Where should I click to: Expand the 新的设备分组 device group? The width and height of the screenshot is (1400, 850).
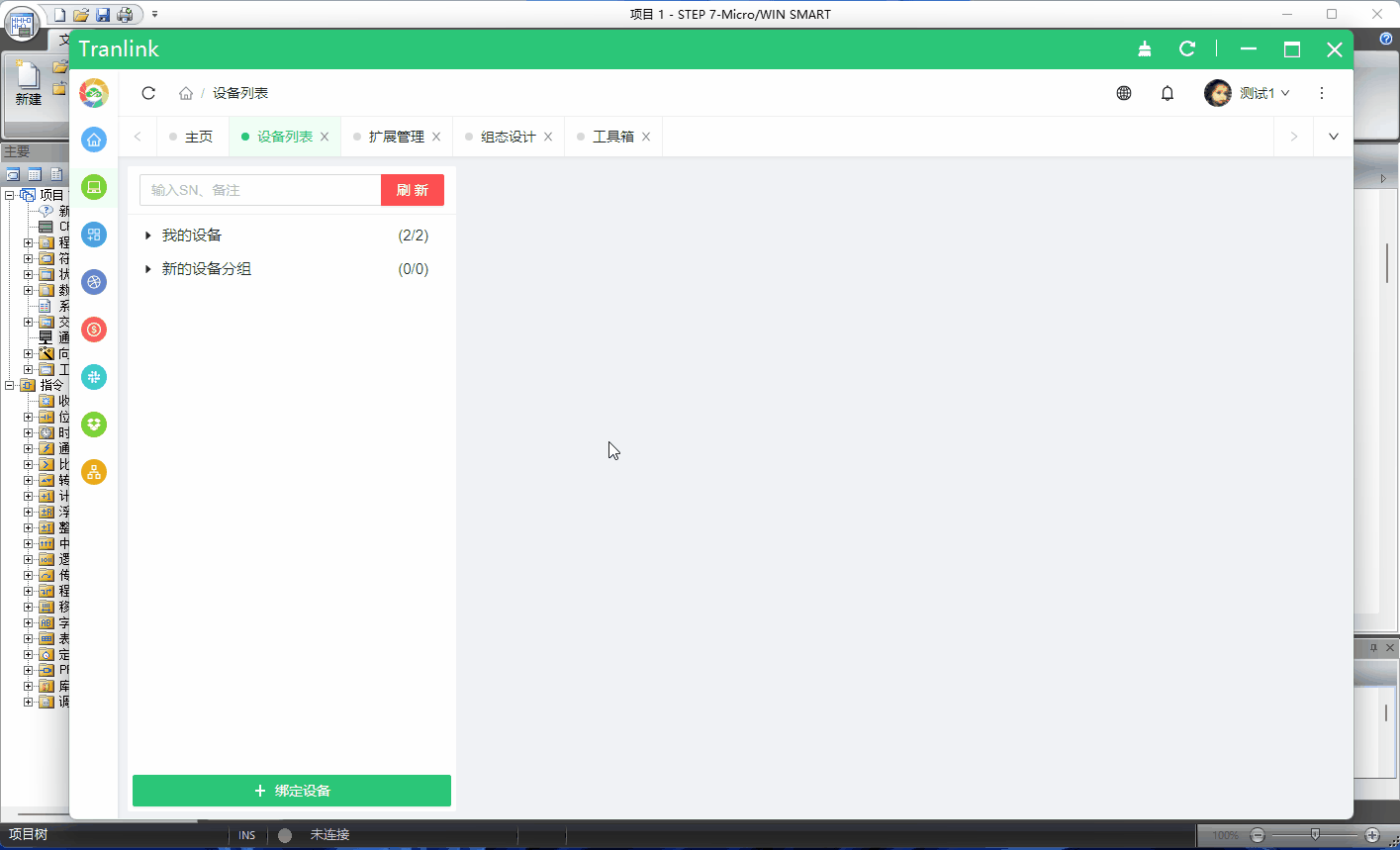148,269
